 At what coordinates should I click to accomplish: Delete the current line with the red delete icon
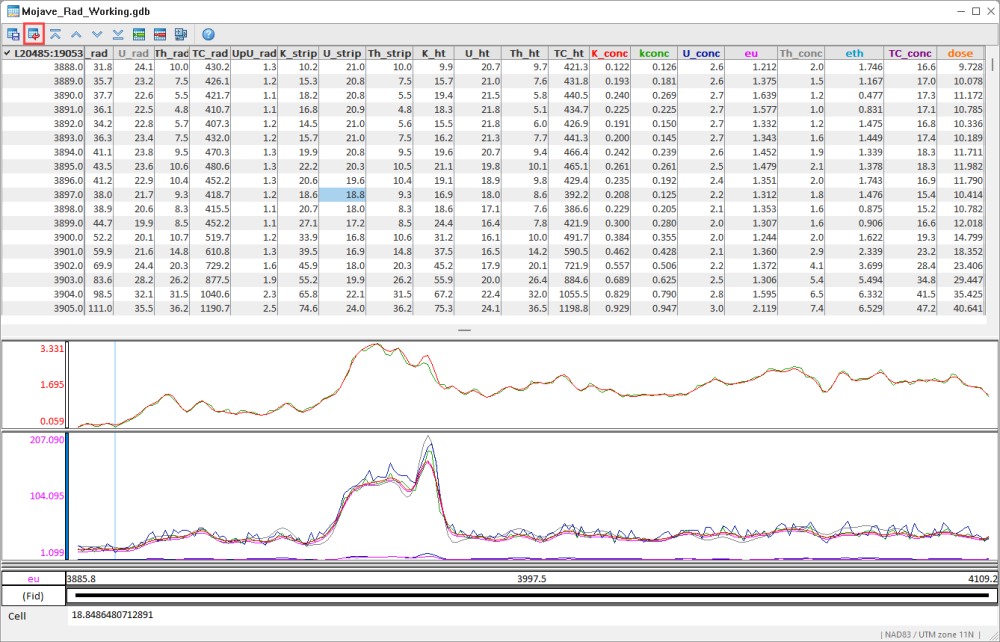[x=160, y=33]
